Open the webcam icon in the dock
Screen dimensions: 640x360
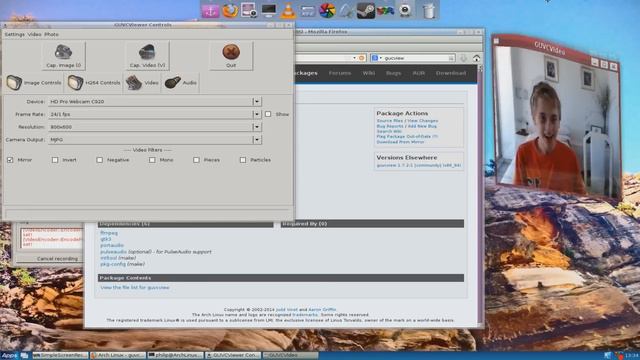coord(405,10)
